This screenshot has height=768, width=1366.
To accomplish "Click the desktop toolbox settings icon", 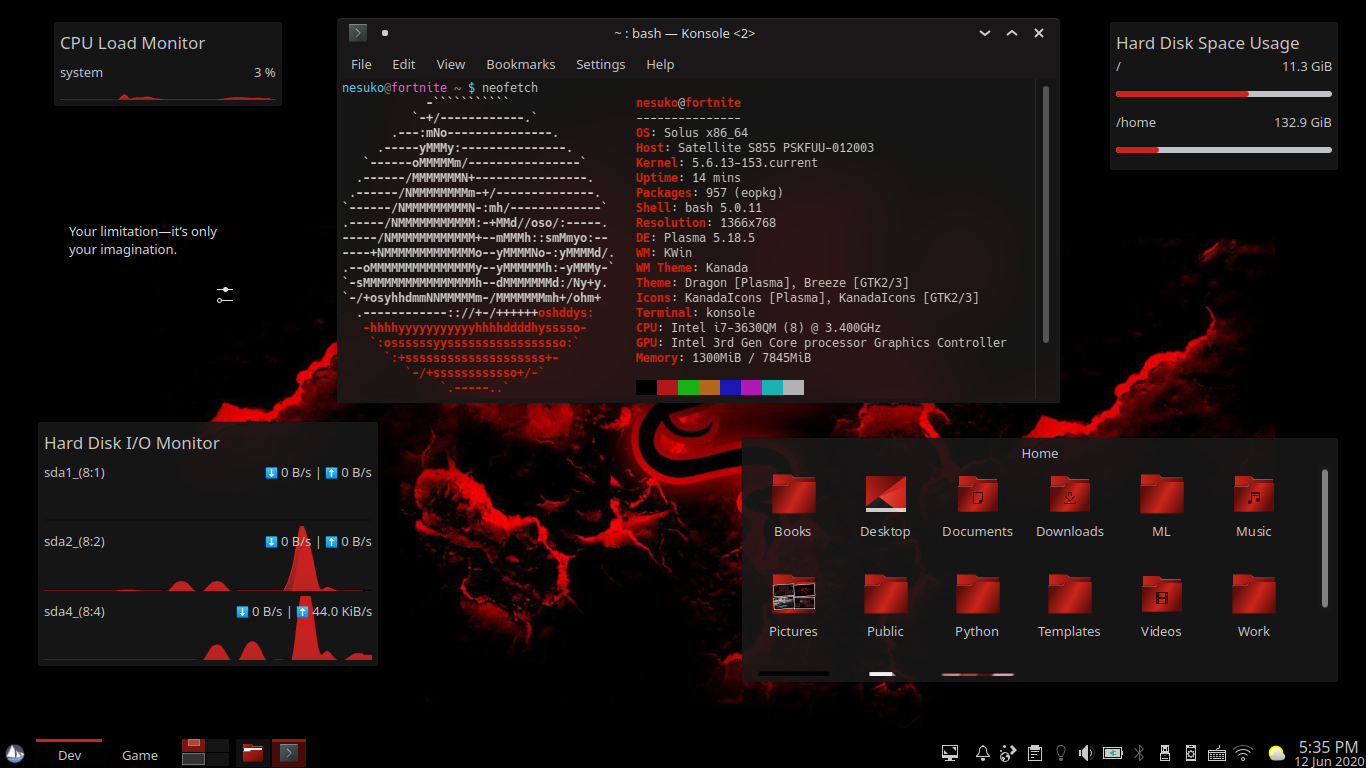I will click(225, 295).
